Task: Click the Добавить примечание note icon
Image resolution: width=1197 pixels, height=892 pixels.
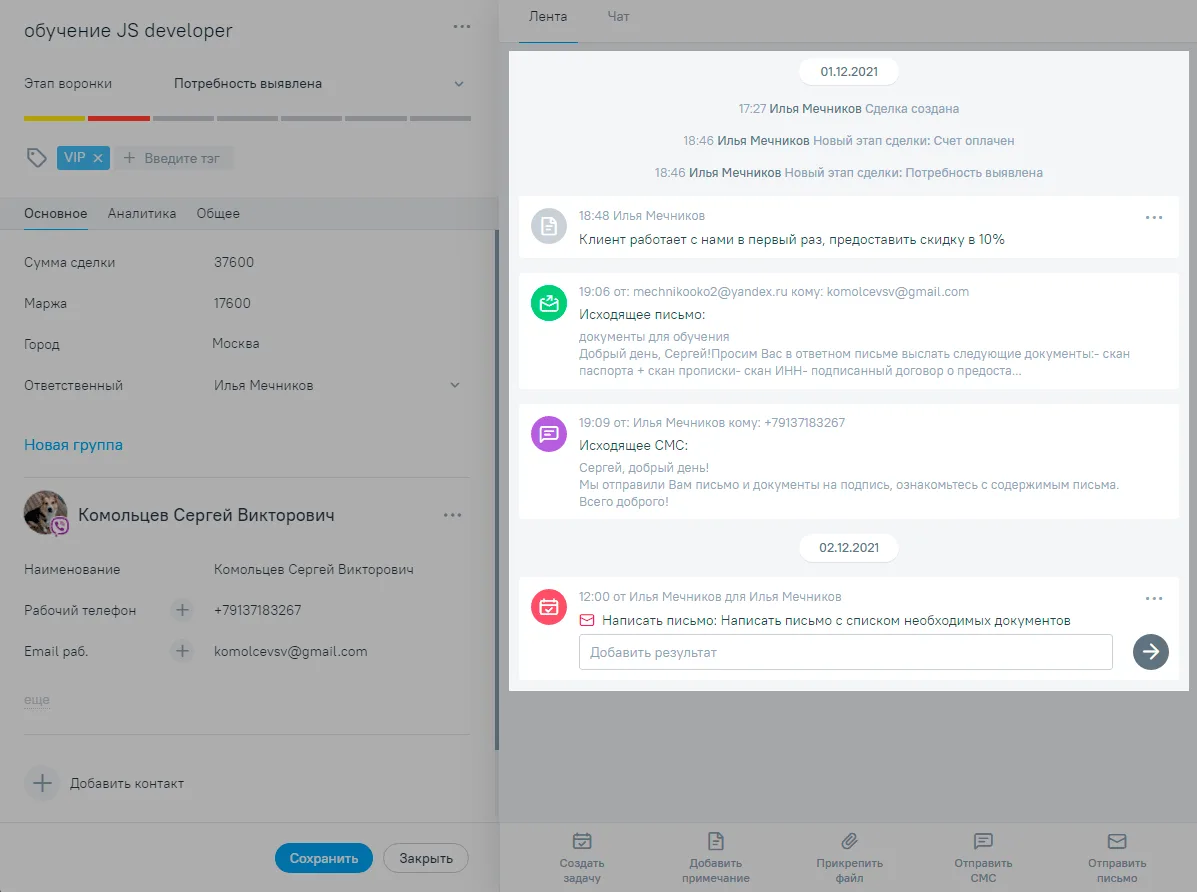Action: tap(715, 841)
